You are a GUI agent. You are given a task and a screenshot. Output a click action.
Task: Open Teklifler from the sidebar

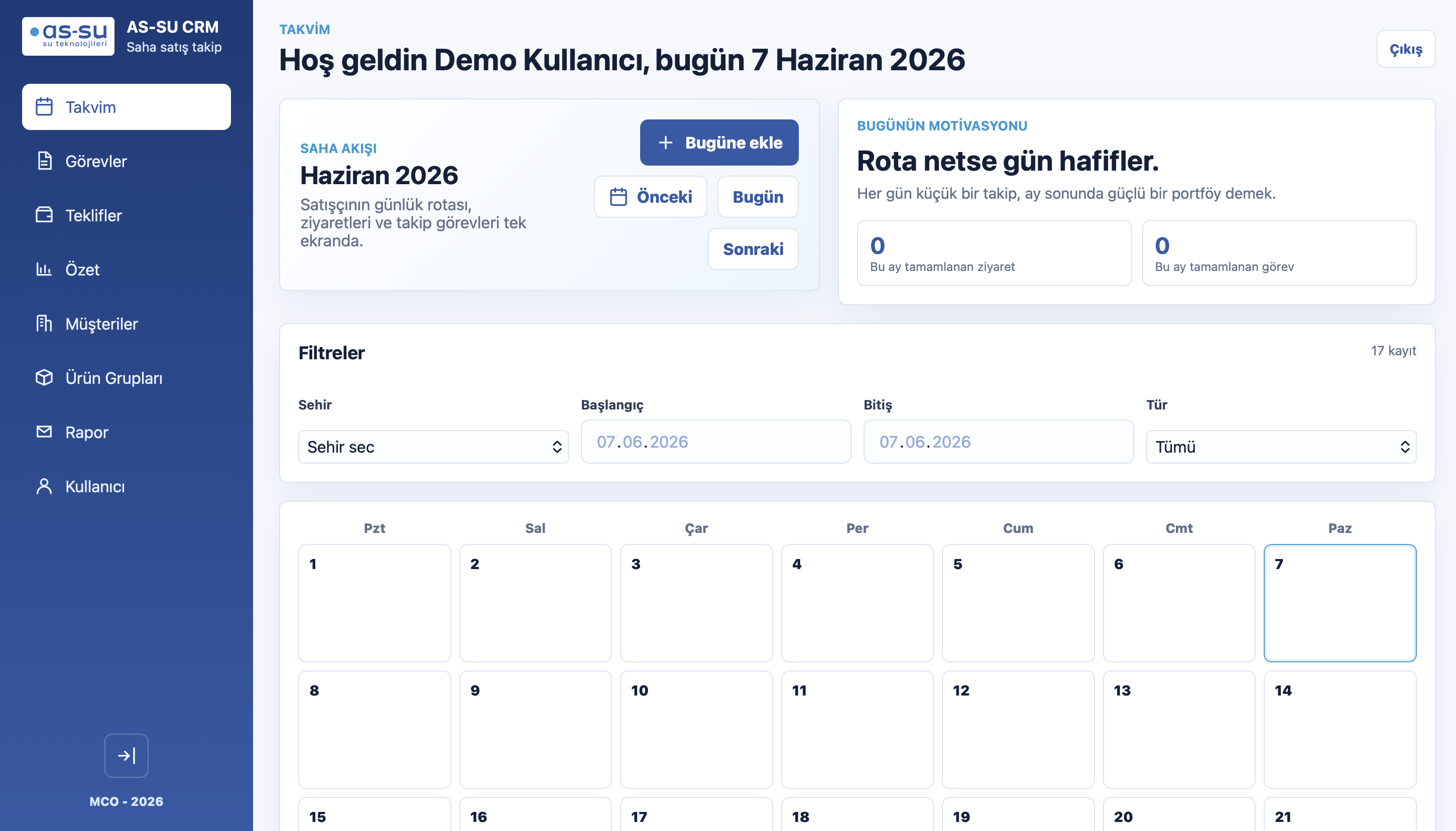point(126,215)
